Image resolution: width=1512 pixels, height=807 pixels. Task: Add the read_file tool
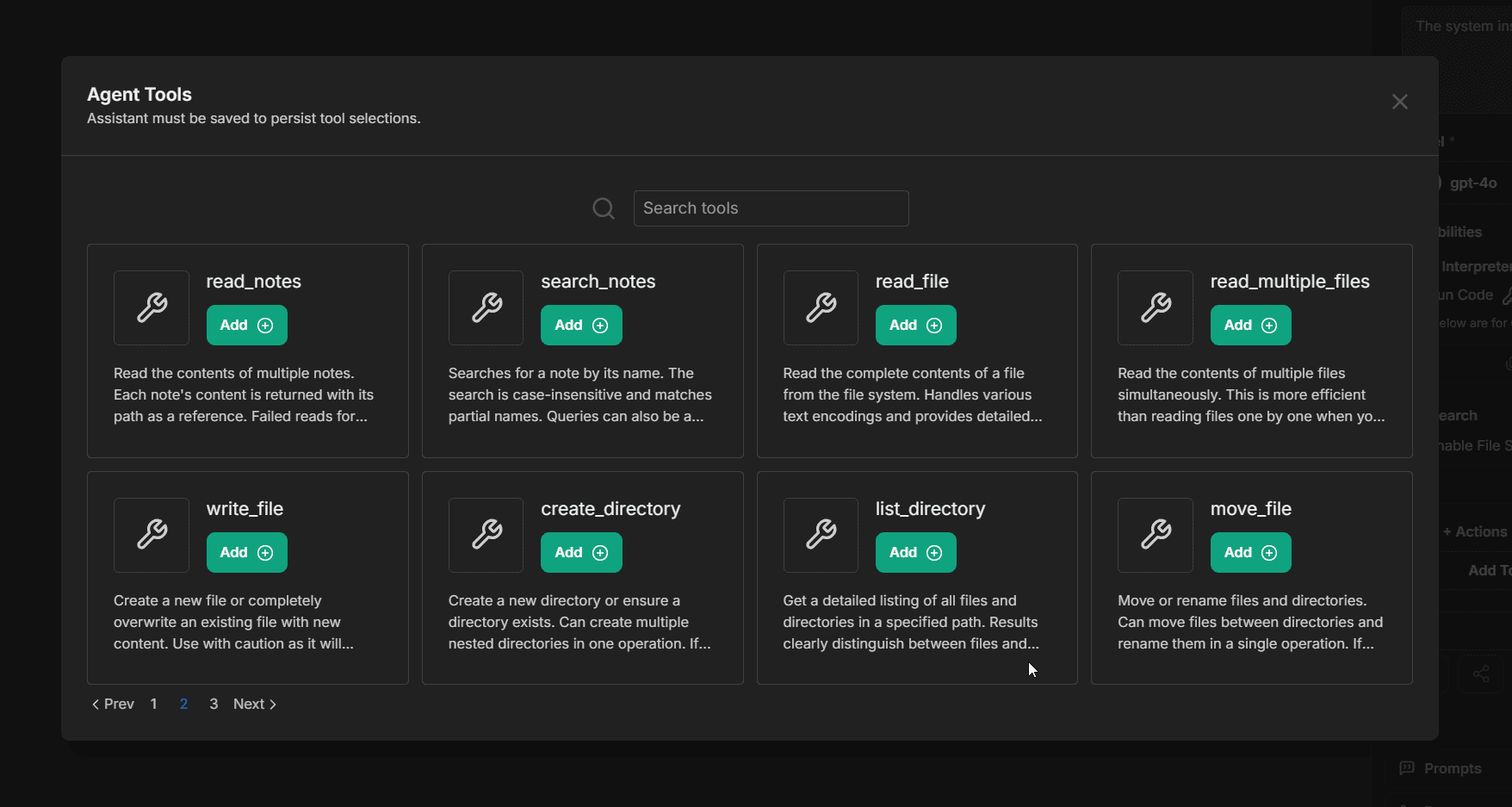(915, 326)
